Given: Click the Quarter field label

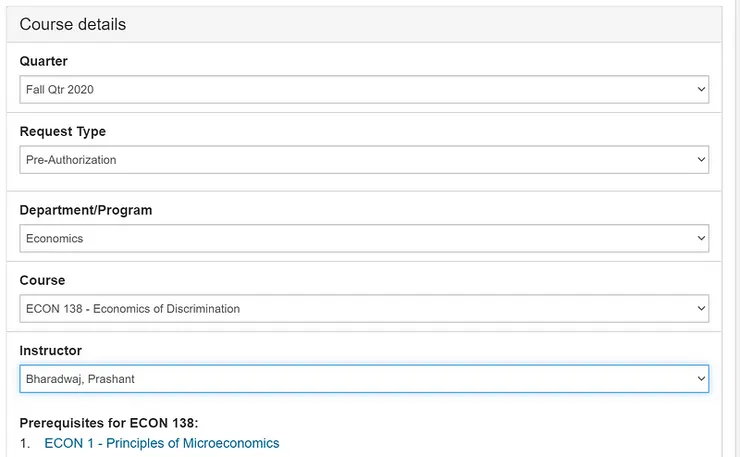Looking at the screenshot, I should [x=44, y=61].
